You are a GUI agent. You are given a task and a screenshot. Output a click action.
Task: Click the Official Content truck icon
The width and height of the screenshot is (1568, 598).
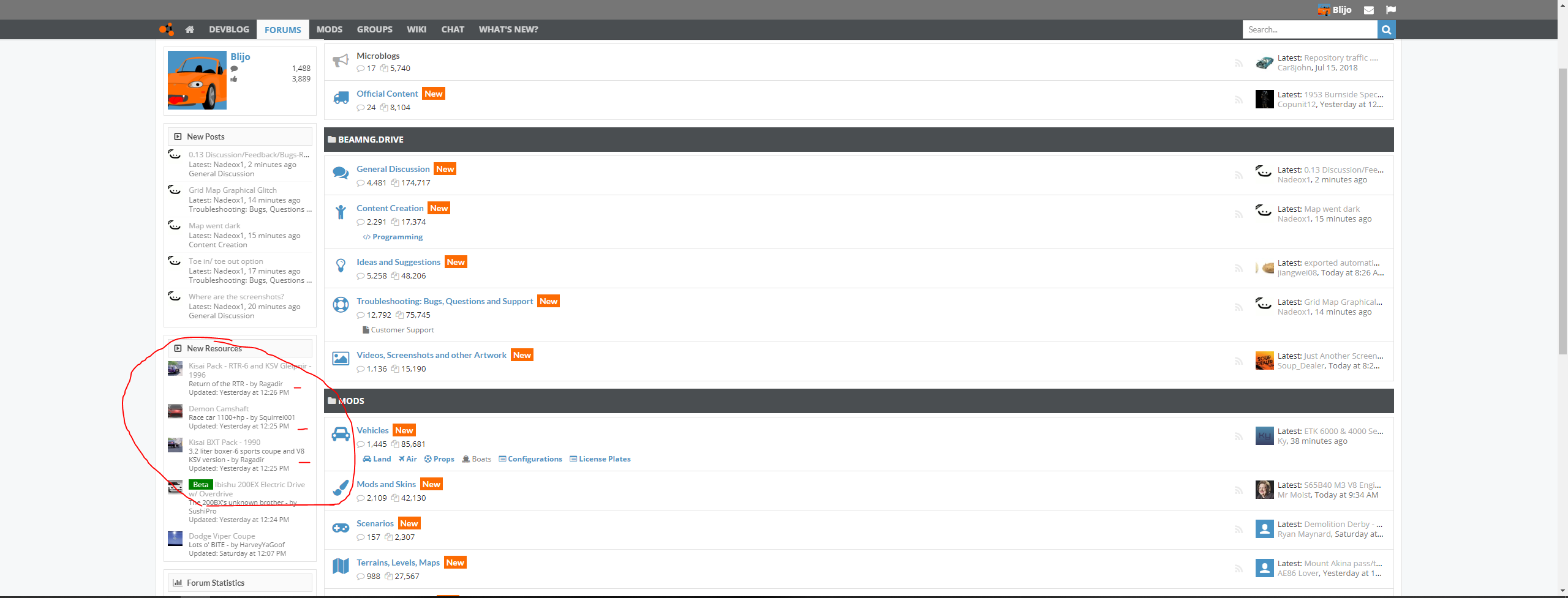point(341,99)
